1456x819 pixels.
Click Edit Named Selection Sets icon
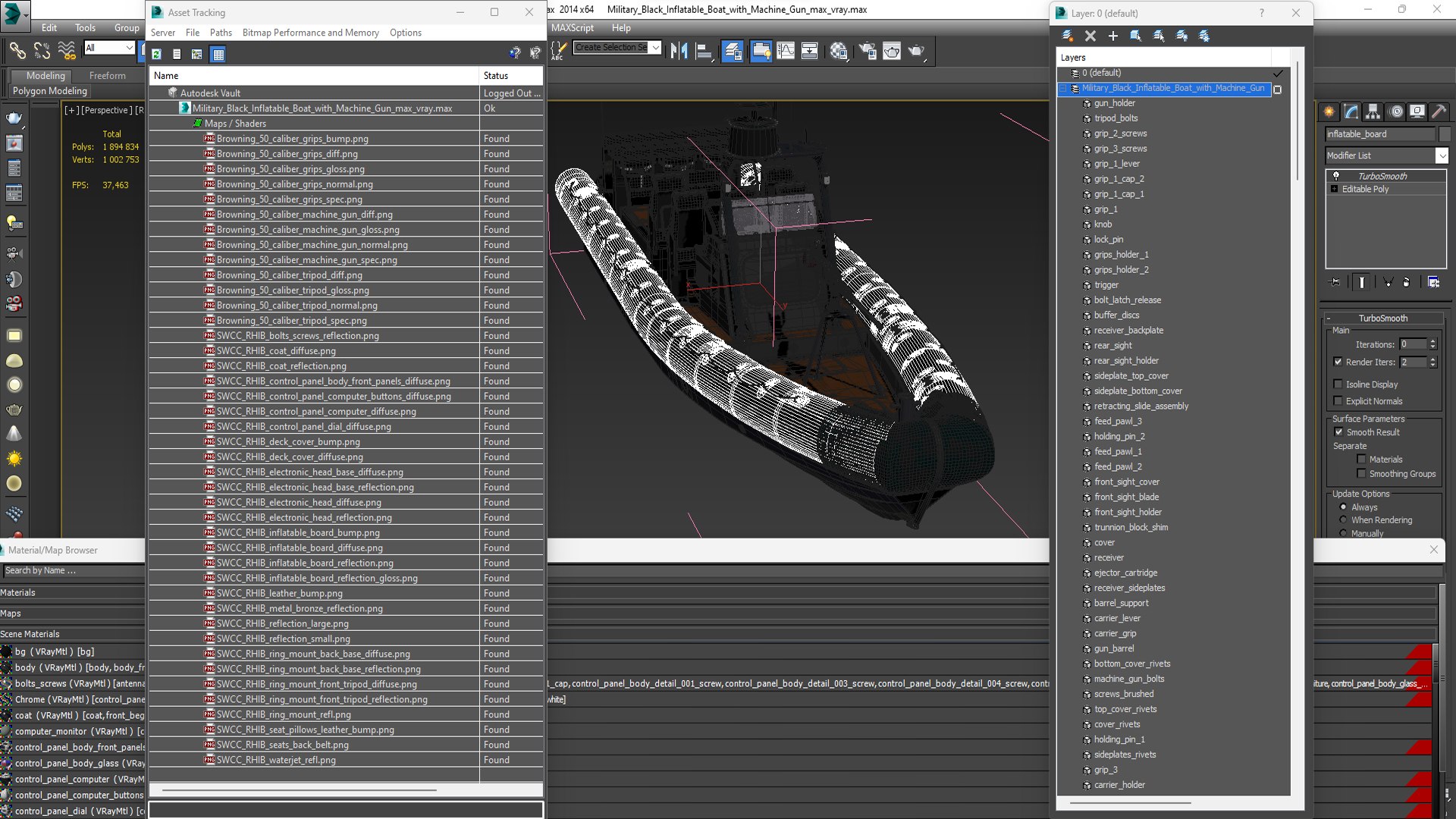[557, 51]
